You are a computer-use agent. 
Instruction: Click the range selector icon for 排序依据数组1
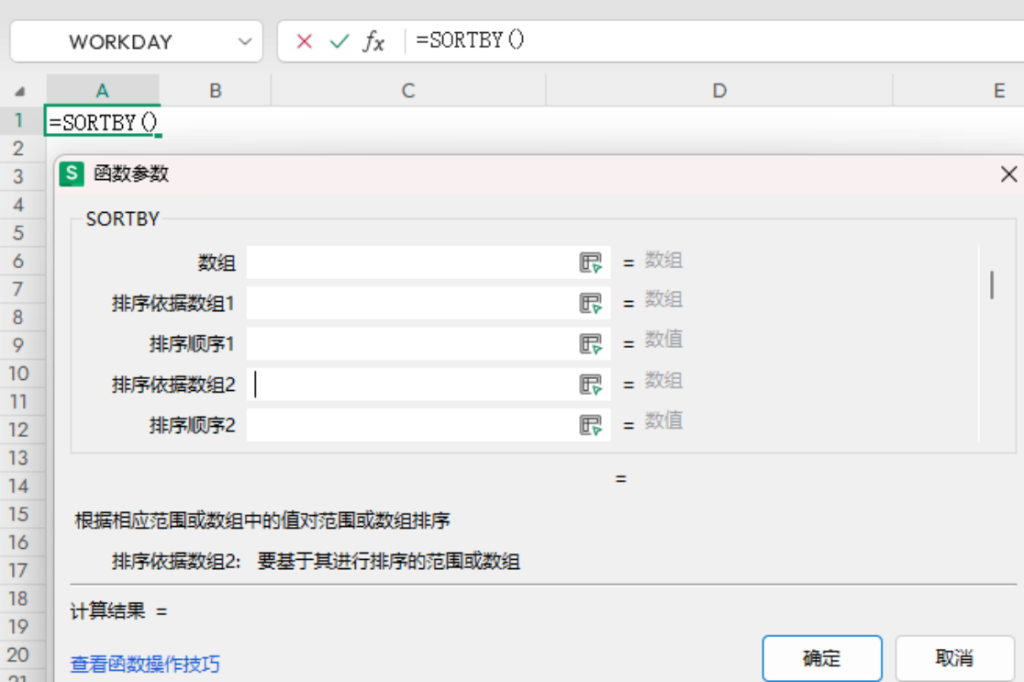pos(590,303)
